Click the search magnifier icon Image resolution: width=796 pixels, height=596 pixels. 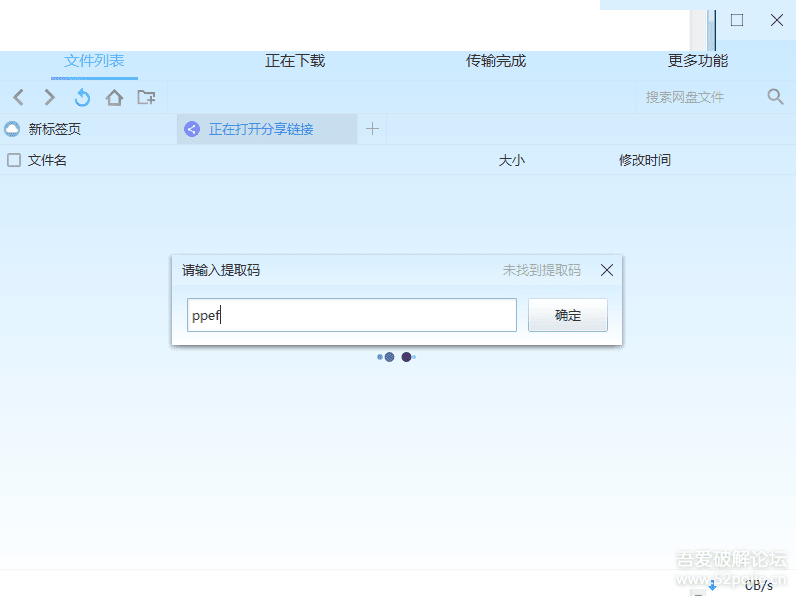pyautogui.click(x=775, y=97)
